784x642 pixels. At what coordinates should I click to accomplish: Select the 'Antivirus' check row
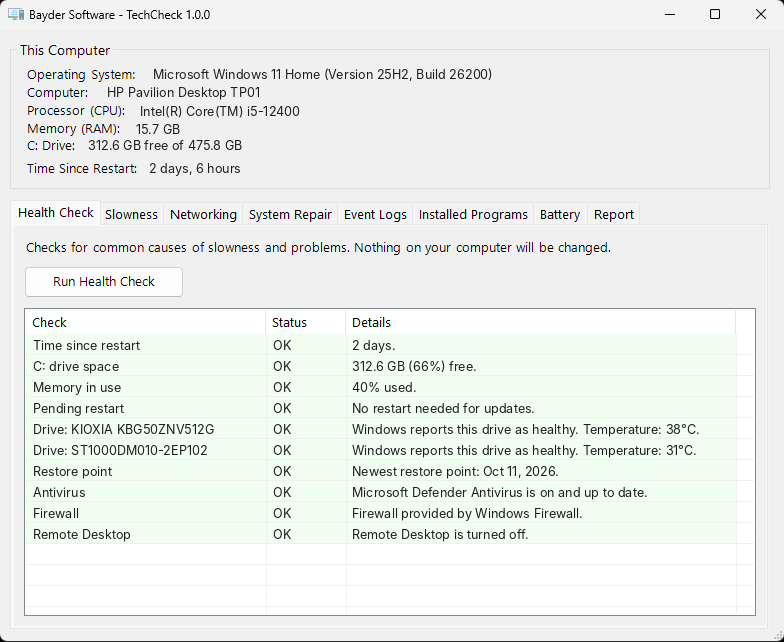[x=381, y=492]
